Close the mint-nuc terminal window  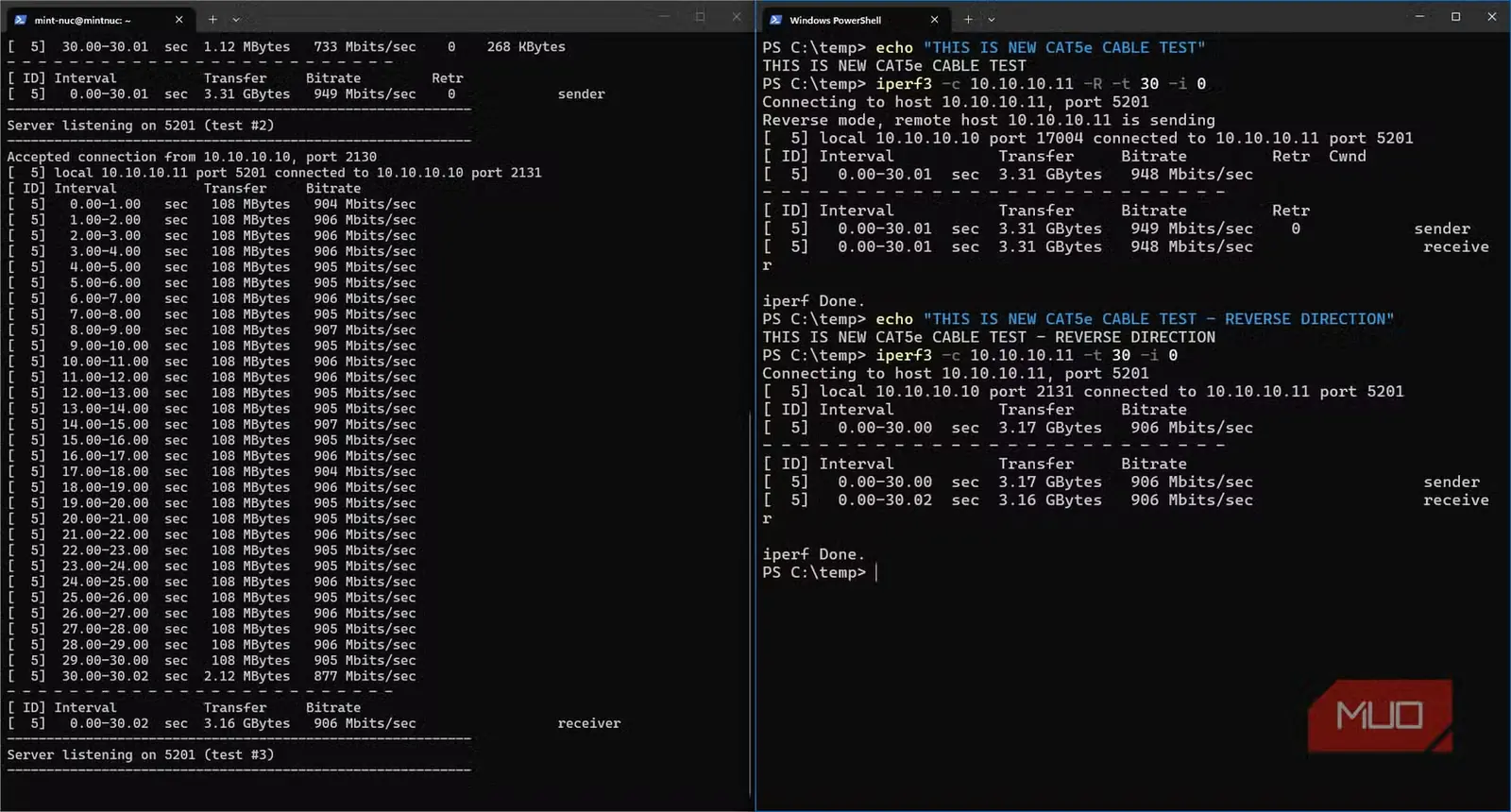[737, 16]
